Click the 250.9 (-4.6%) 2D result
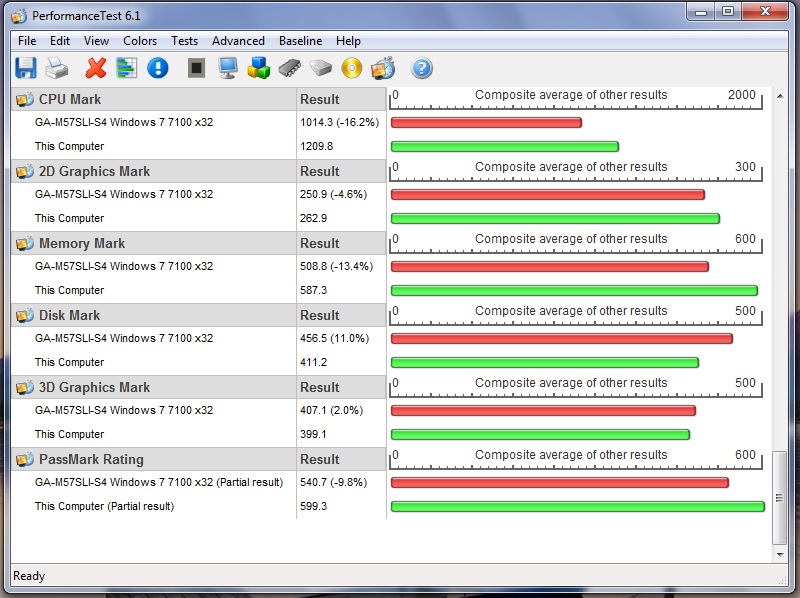The width and height of the screenshot is (800, 598). coord(333,194)
